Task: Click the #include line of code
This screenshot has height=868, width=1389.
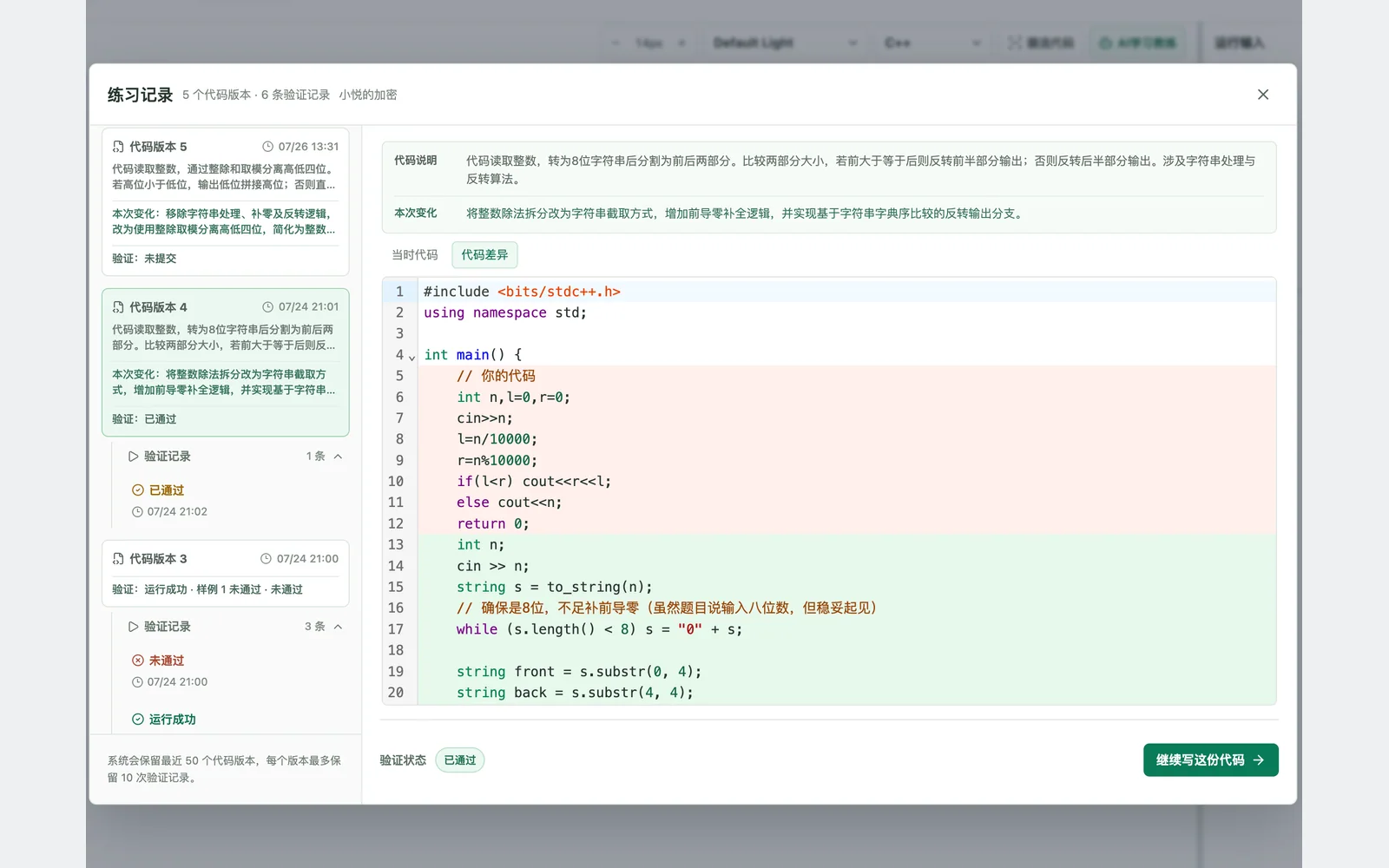Action: coord(522,292)
